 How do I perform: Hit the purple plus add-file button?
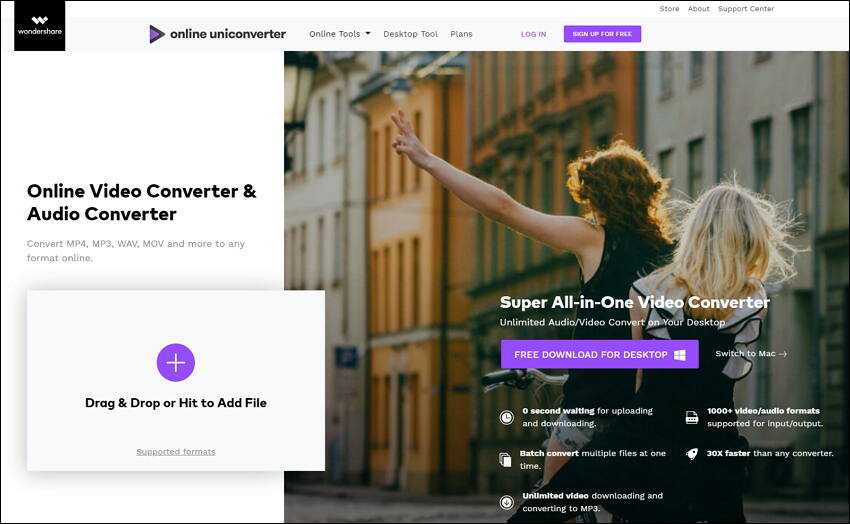(176, 363)
